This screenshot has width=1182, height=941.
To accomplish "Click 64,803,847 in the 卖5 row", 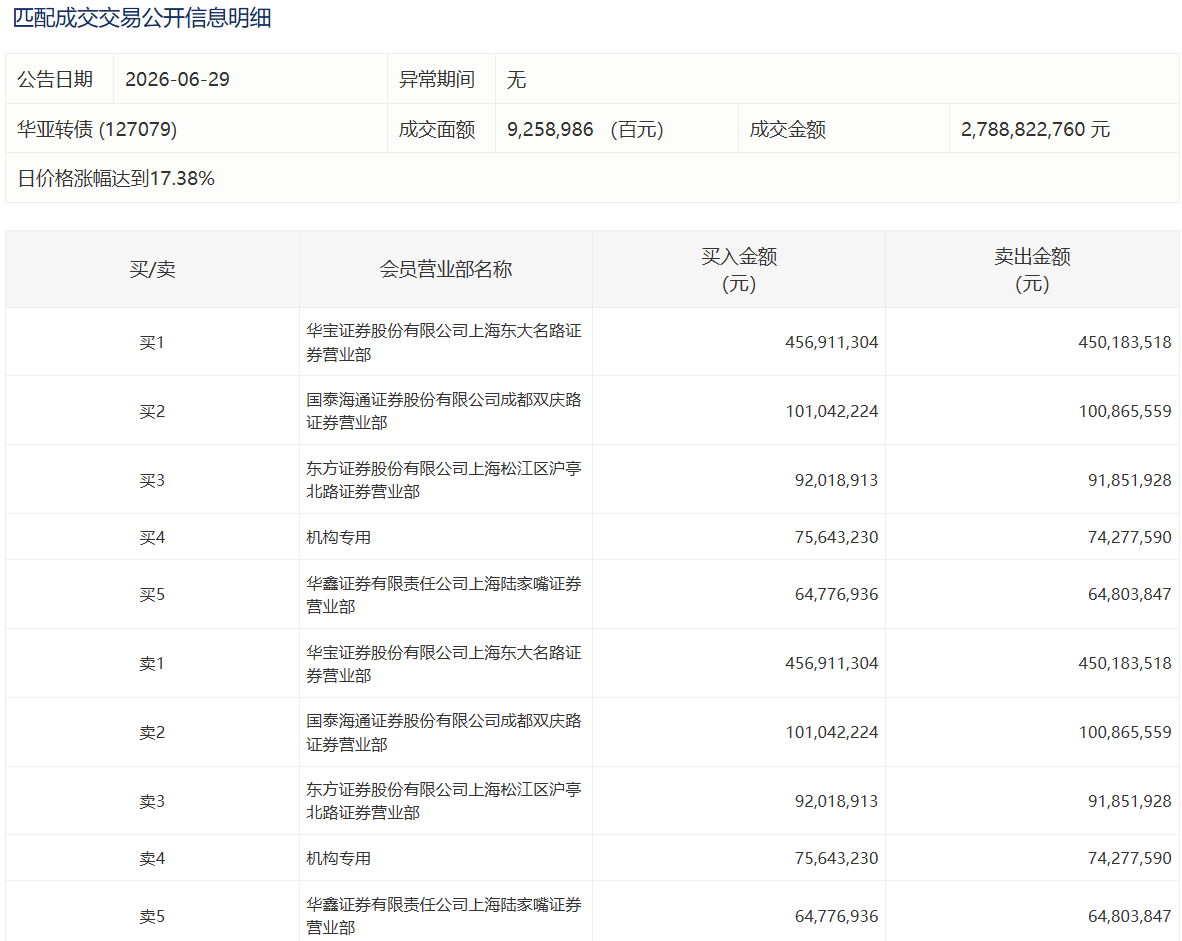I will click(1129, 917).
